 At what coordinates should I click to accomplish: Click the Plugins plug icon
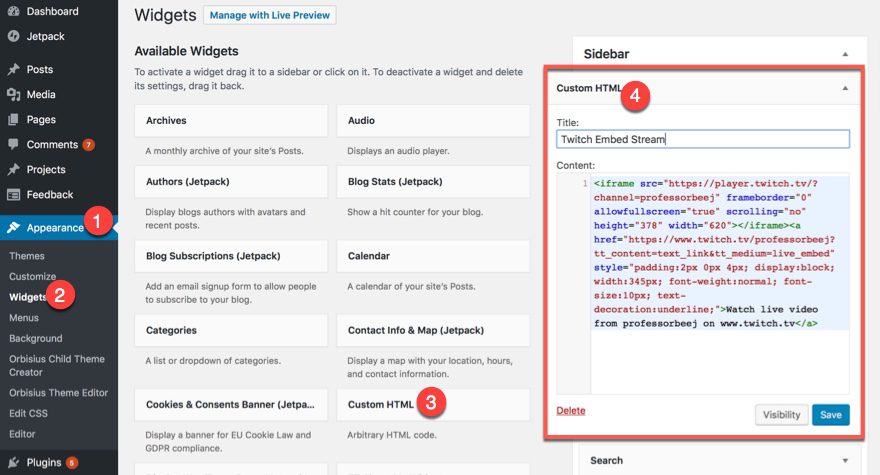[13, 462]
